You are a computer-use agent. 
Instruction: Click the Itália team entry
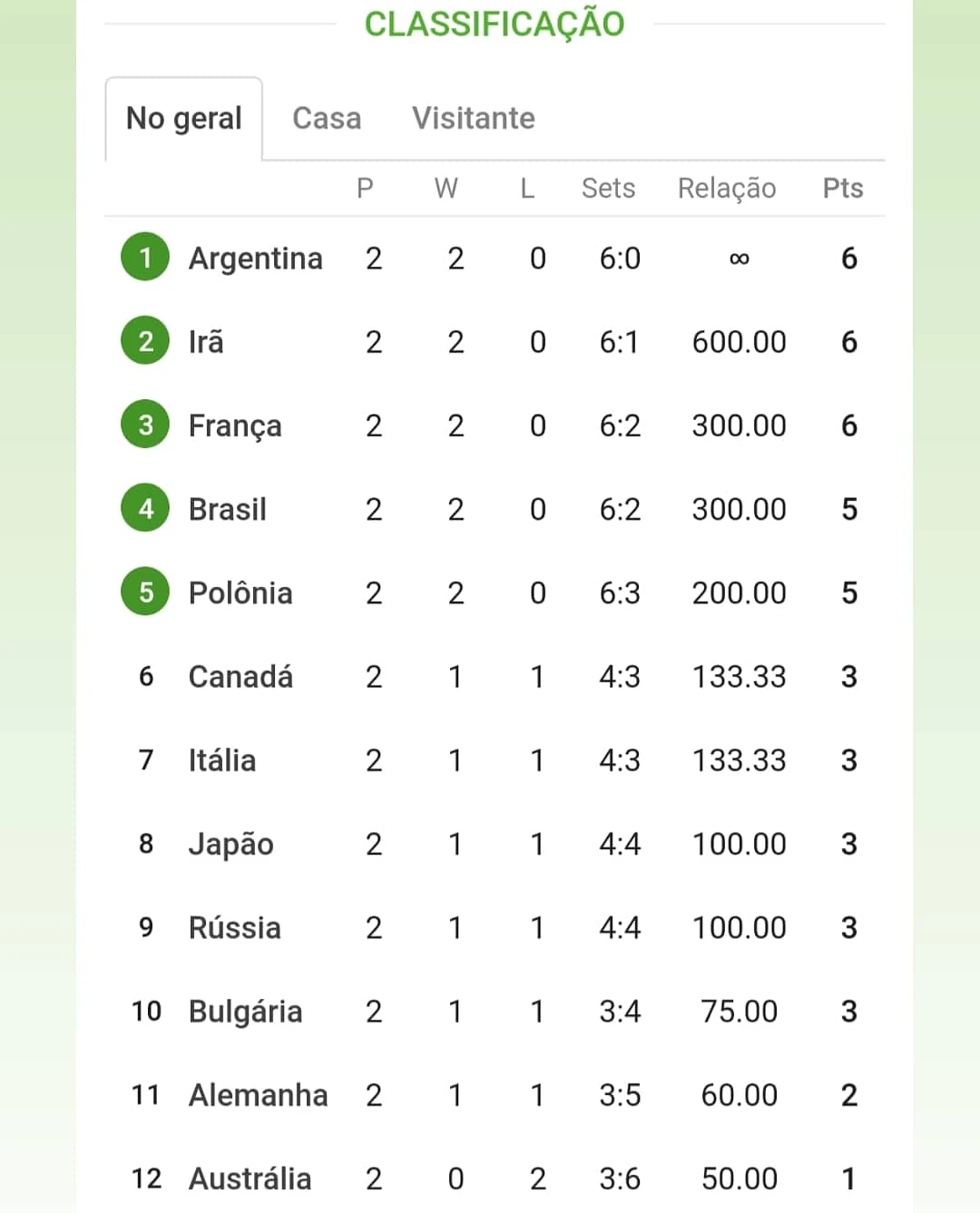click(x=222, y=759)
